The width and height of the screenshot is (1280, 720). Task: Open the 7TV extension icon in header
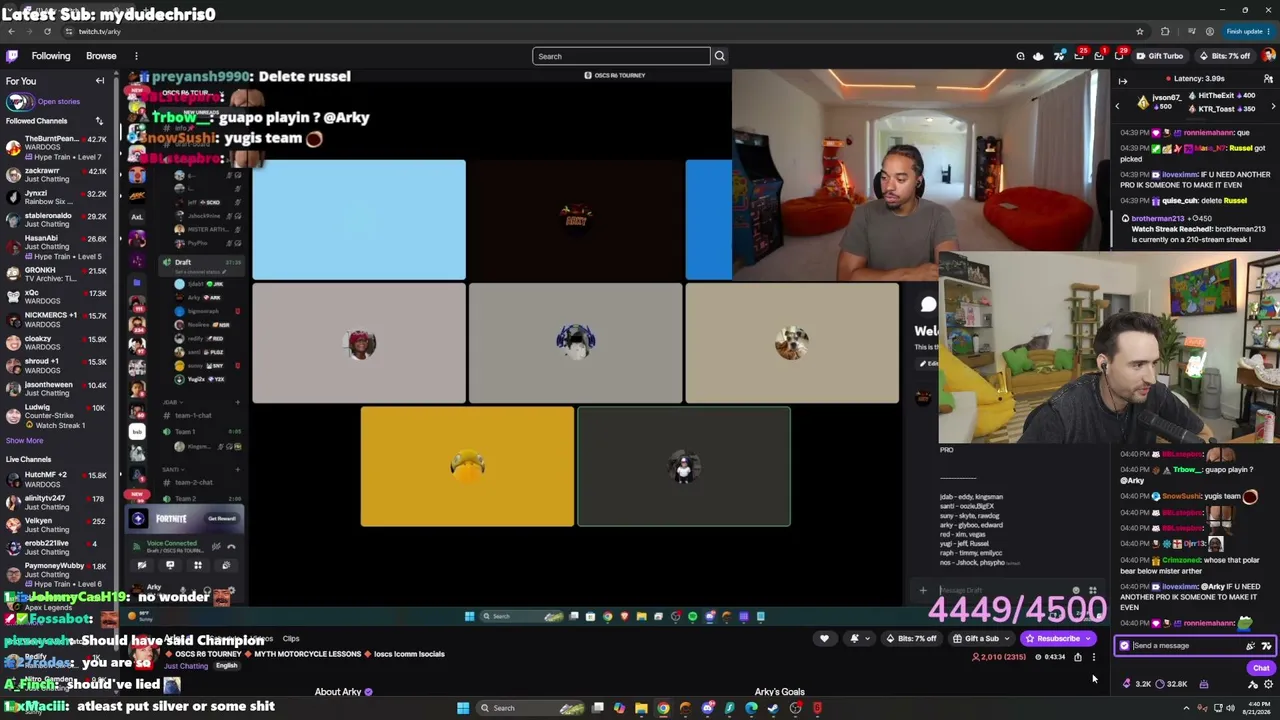click(1059, 56)
